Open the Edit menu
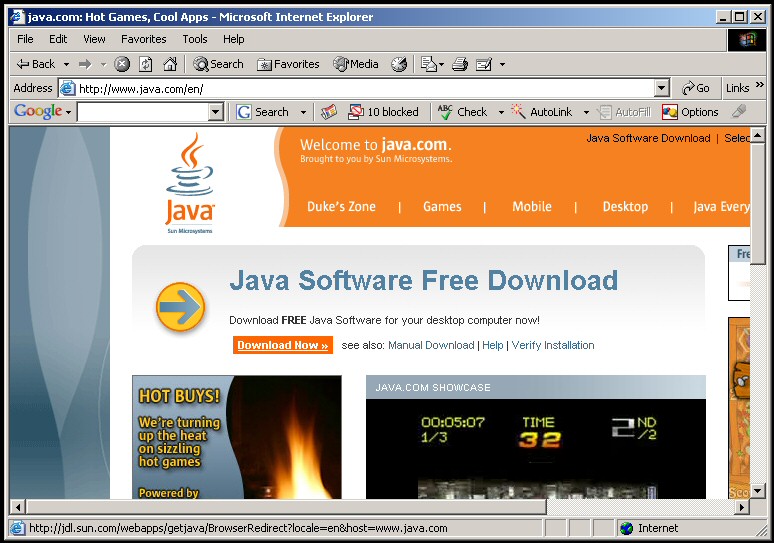 pyautogui.click(x=58, y=39)
